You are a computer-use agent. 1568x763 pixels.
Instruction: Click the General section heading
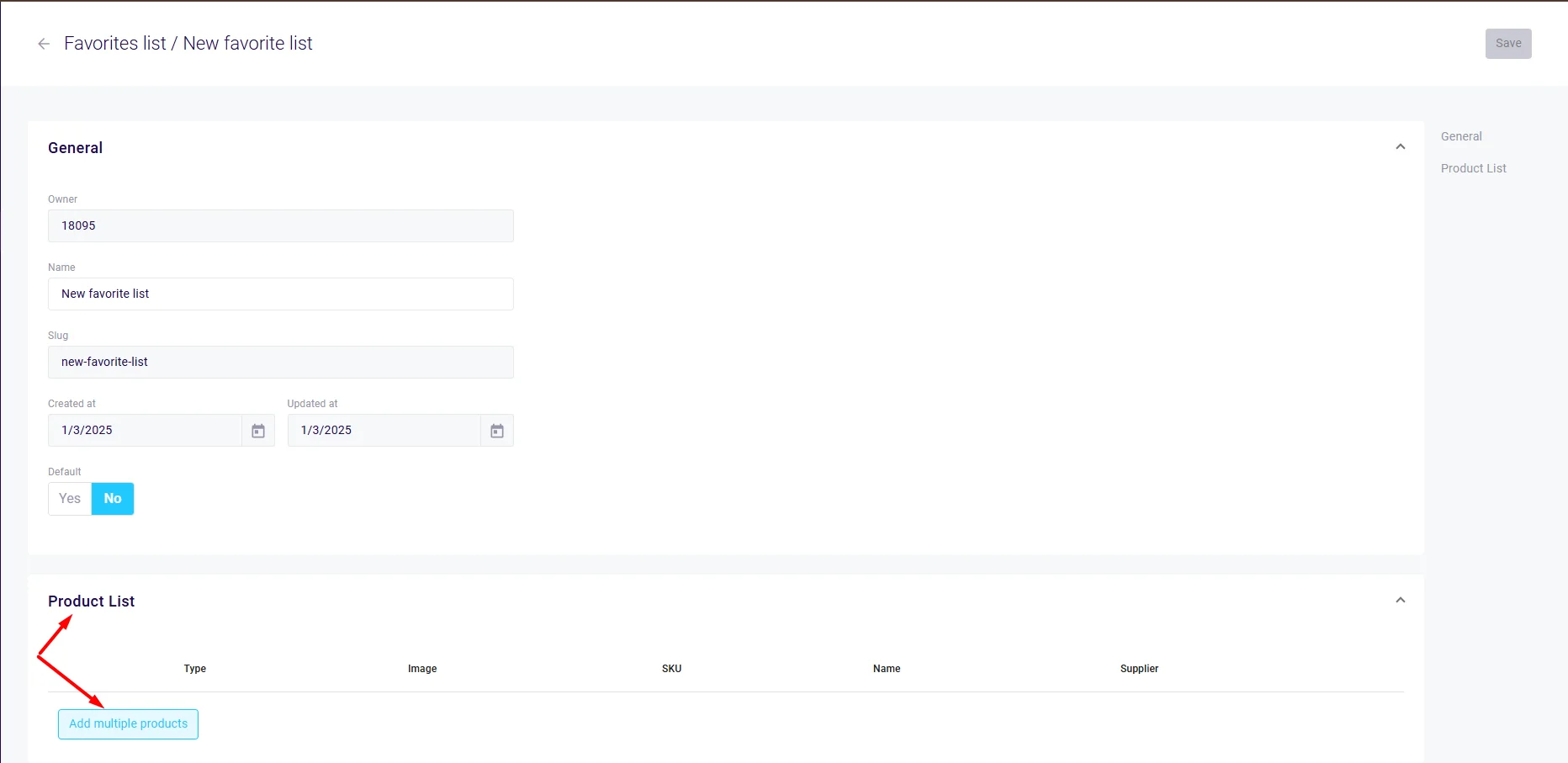75,148
